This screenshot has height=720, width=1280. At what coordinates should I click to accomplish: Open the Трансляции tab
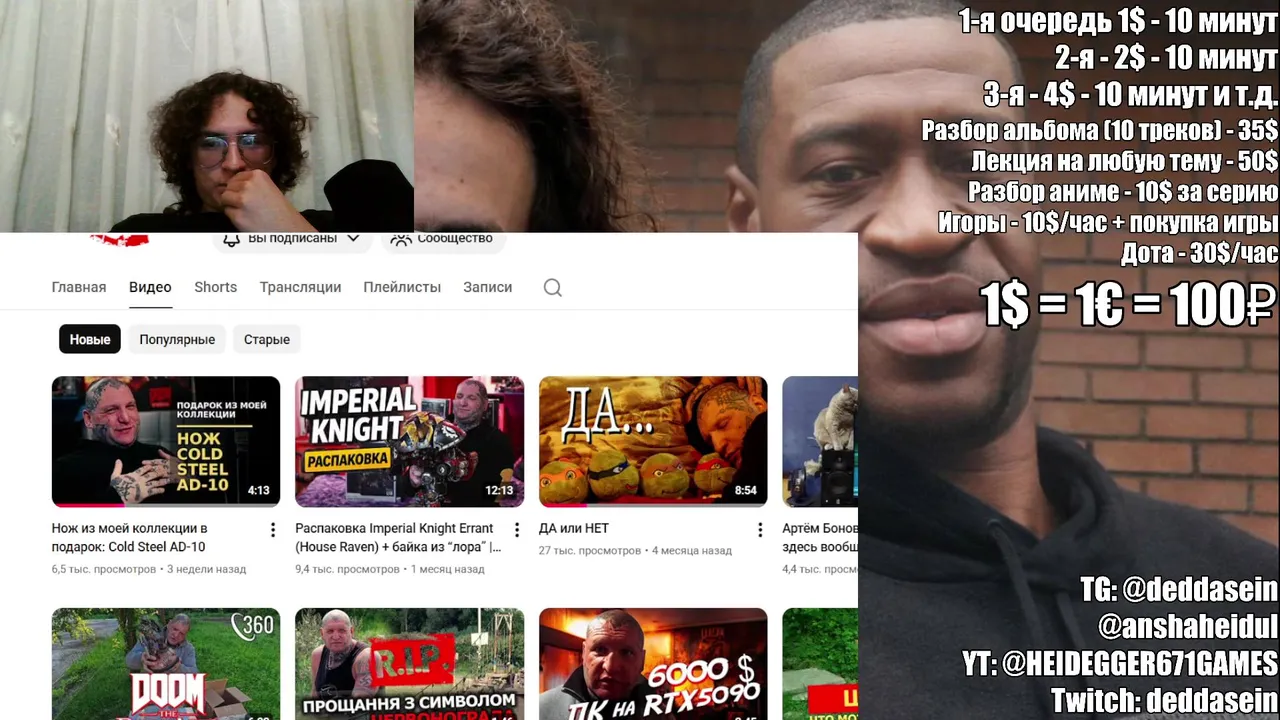click(x=300, y=287)
